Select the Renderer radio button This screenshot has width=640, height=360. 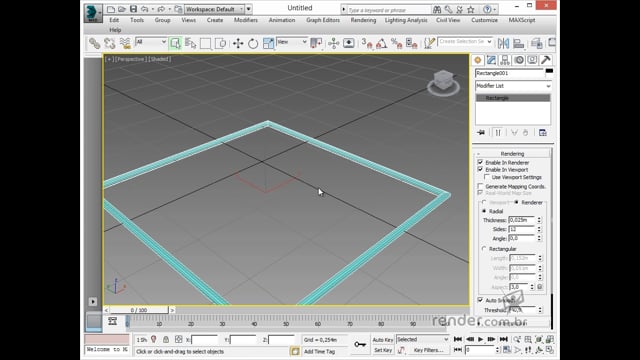tap(516, 202)
